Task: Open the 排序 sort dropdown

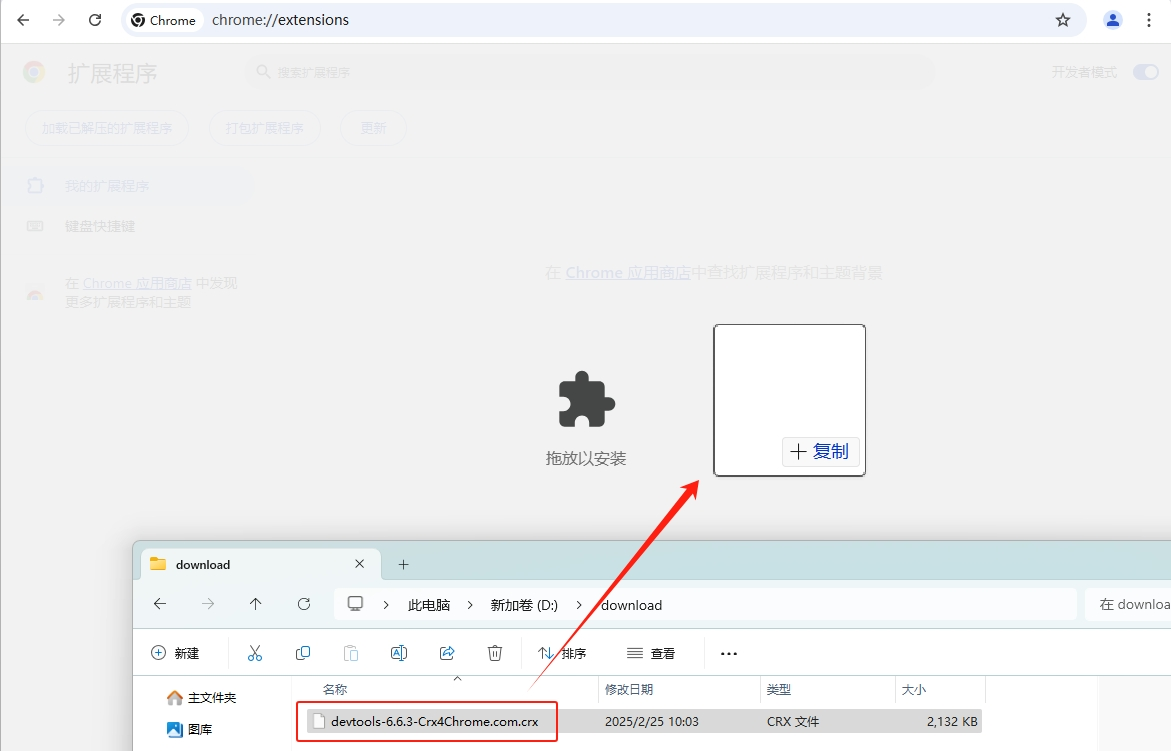Action: click(x=563, y=653)
